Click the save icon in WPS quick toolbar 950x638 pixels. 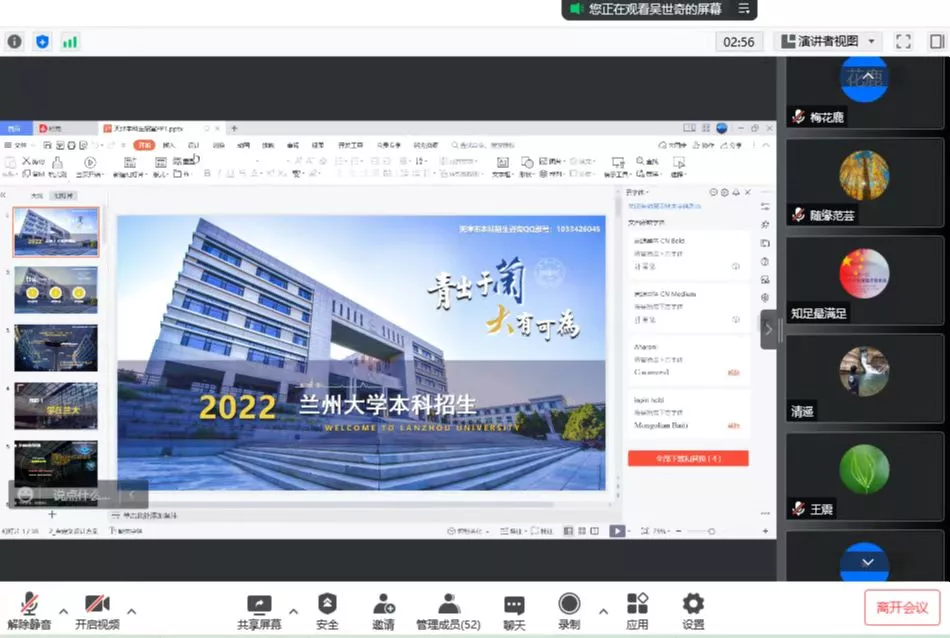(x=47, y=145)
